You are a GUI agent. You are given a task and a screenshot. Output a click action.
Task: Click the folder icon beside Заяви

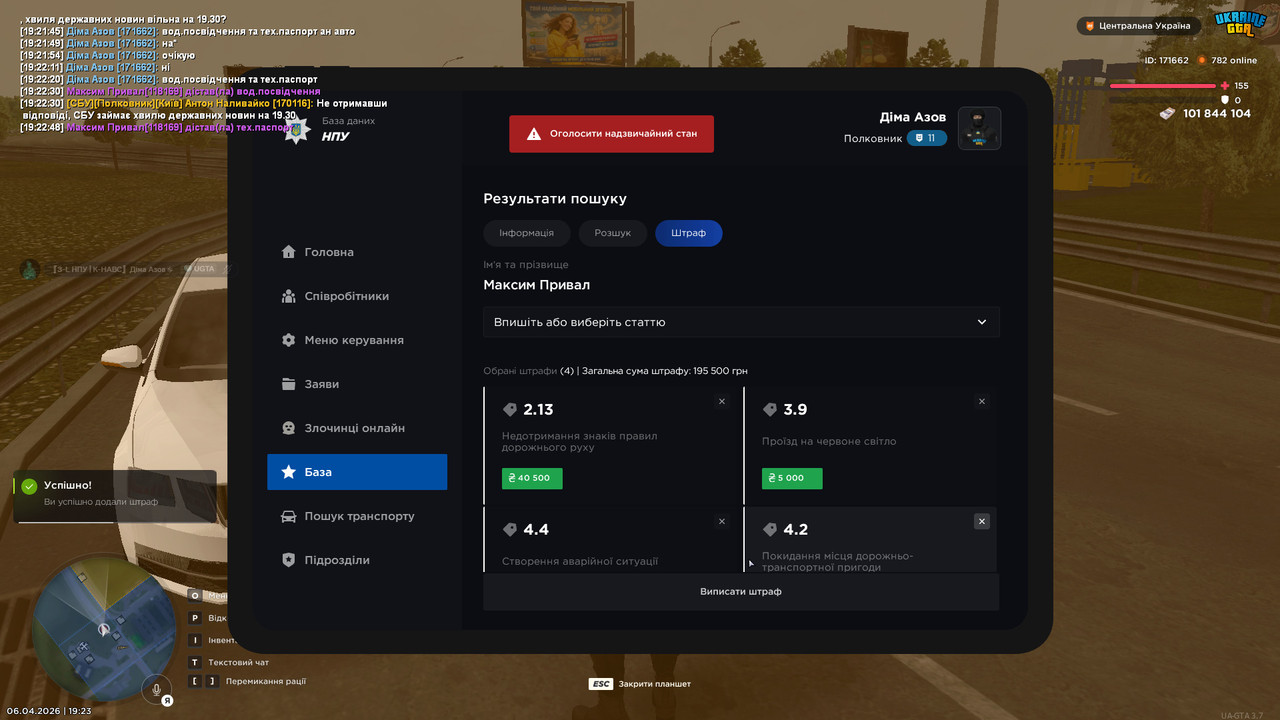(x=288, y=384)
